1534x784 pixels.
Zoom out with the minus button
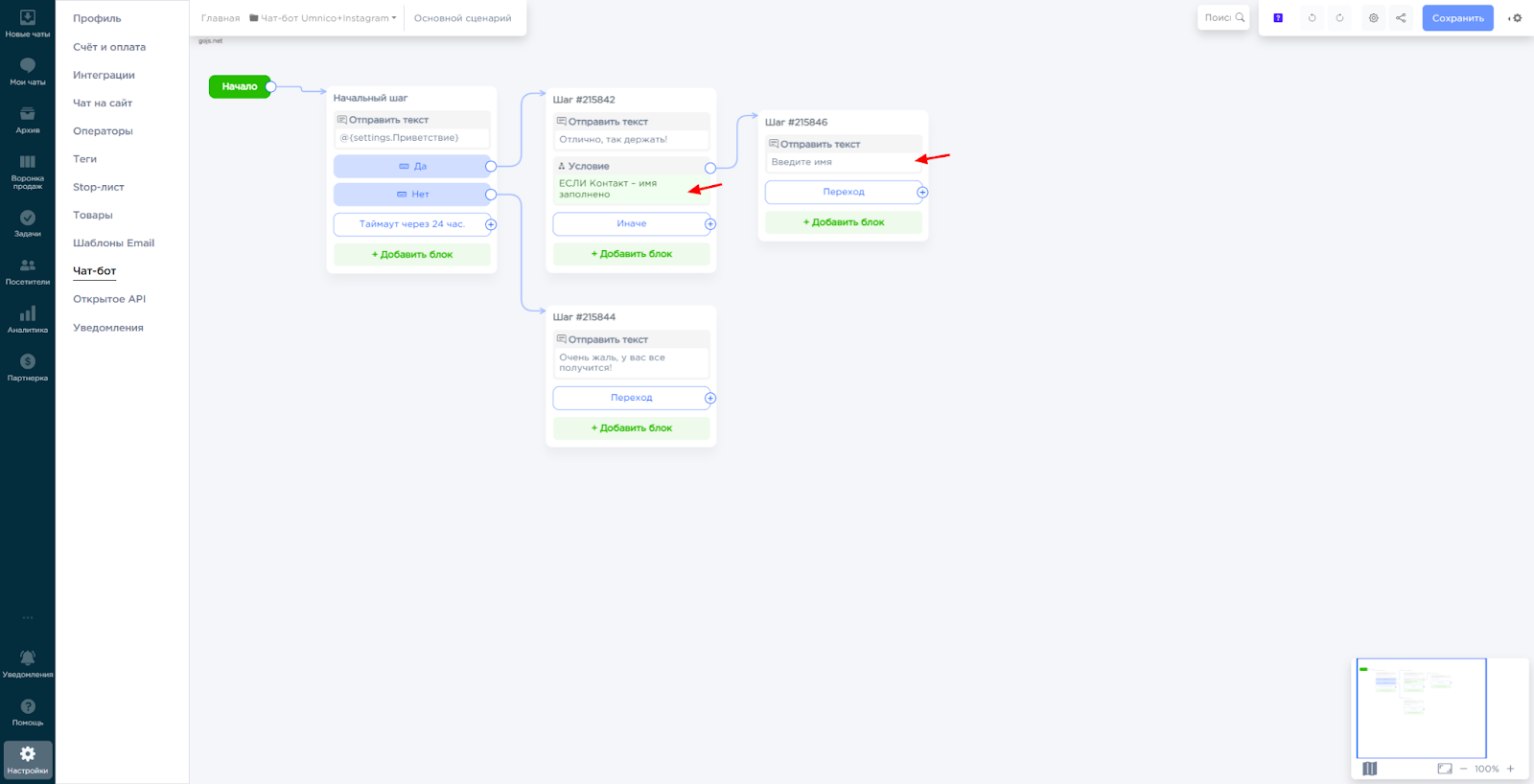[1463, 769]
